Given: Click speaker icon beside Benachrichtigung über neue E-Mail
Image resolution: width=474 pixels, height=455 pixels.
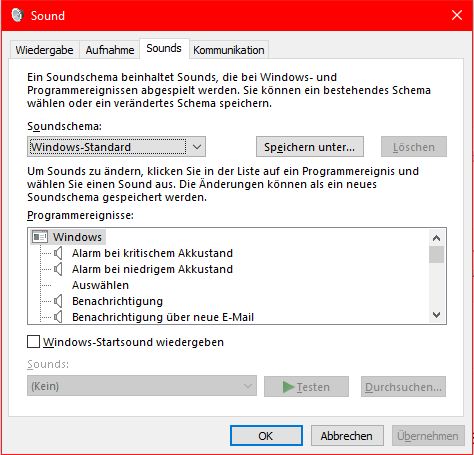Looking at the screenshot, I should [58, 317].
